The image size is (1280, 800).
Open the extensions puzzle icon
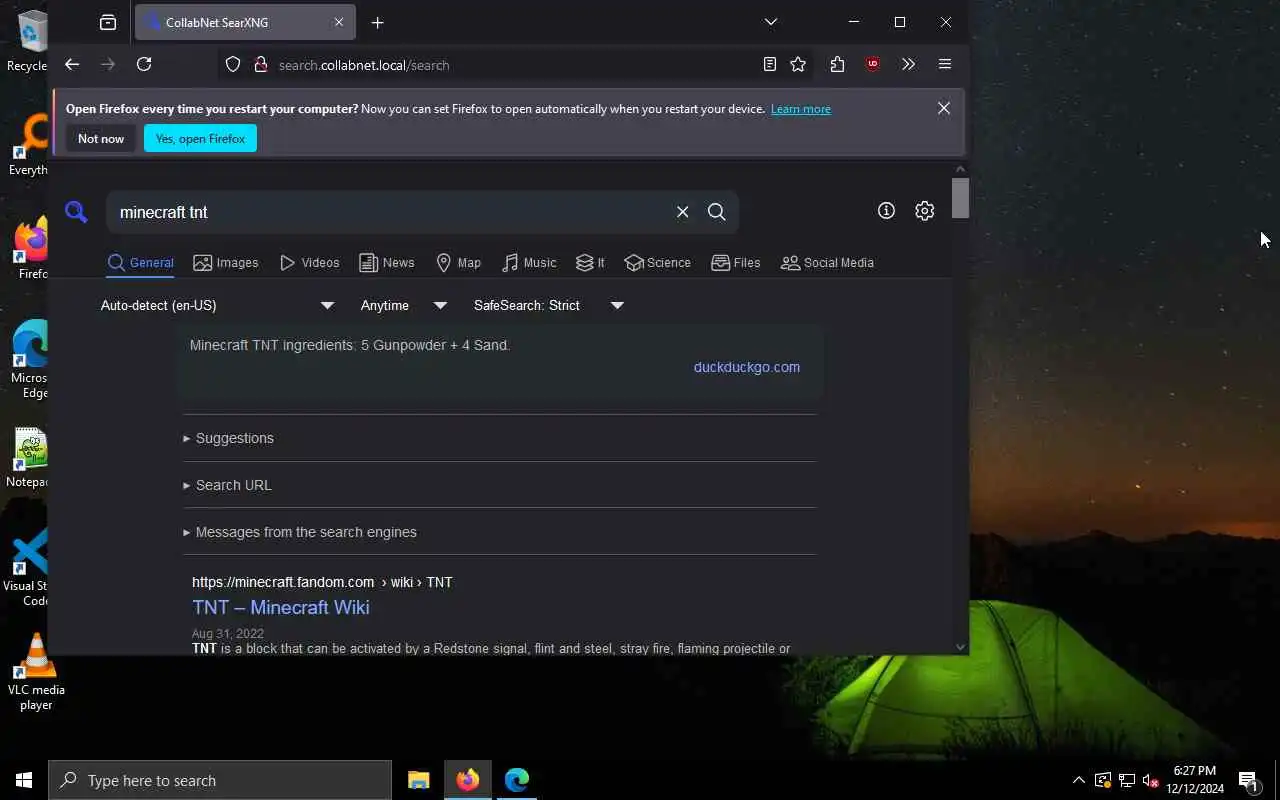coord(837,64)
